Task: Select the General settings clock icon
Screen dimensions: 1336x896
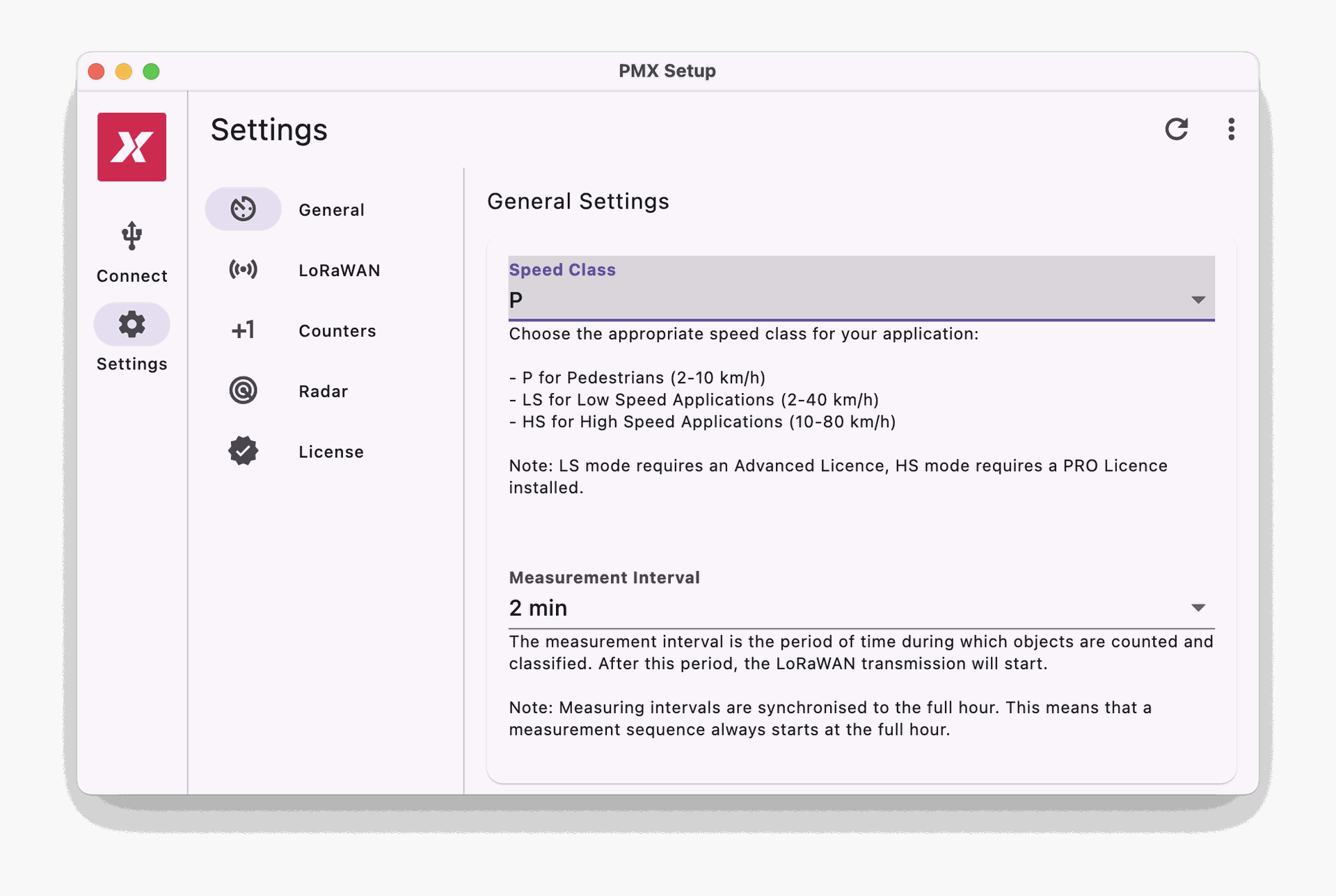Action: coord(243,209)
